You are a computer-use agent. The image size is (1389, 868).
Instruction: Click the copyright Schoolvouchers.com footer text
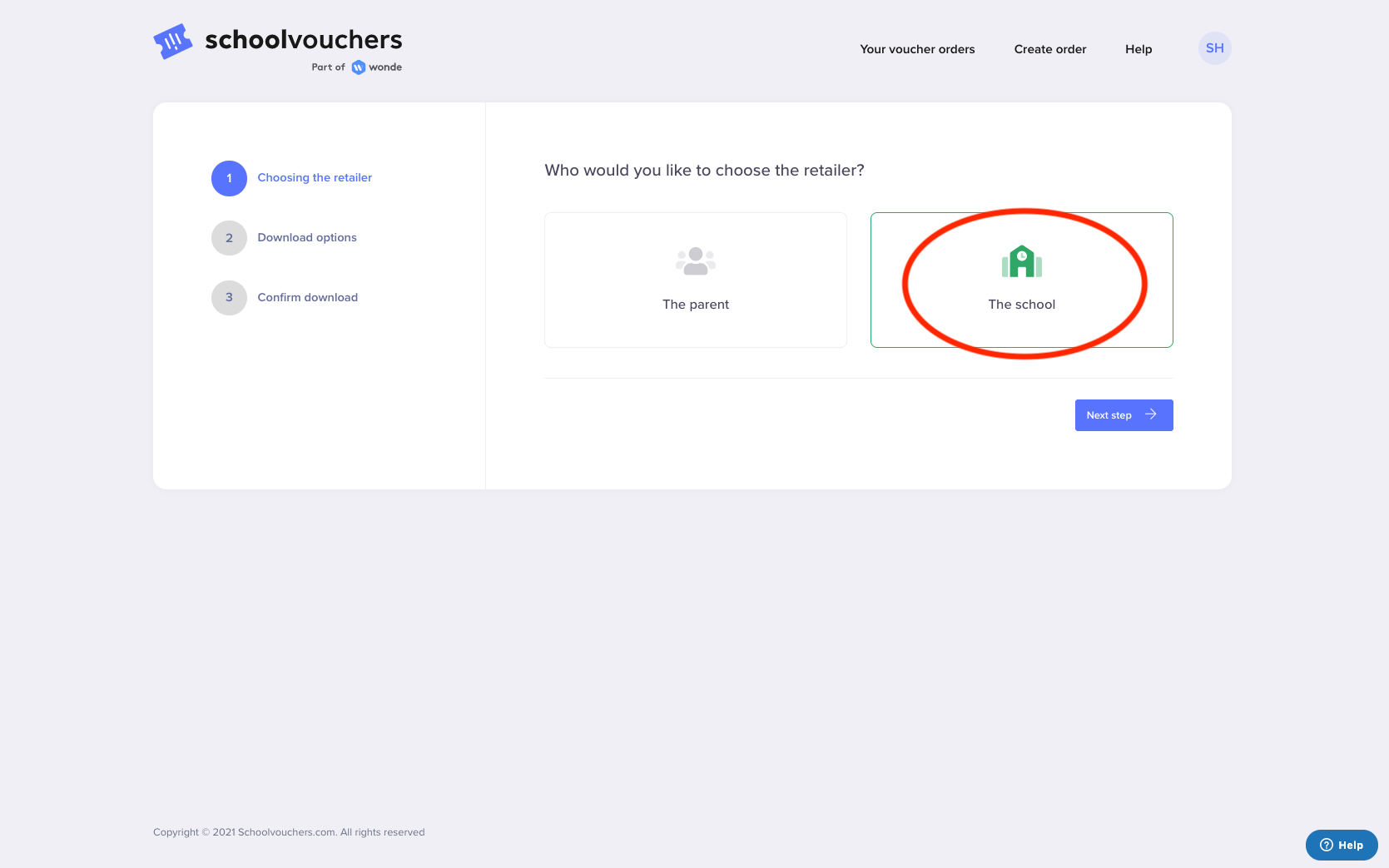click(x=289, y=832)
